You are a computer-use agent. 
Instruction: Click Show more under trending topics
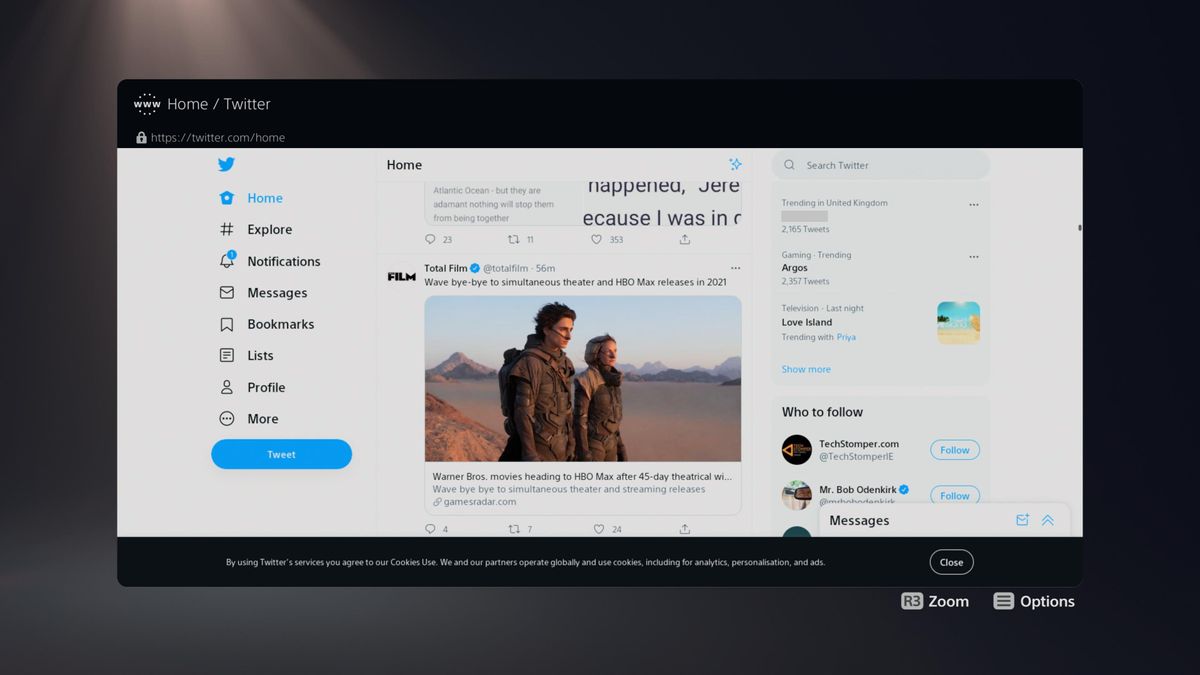click(805, 369)
